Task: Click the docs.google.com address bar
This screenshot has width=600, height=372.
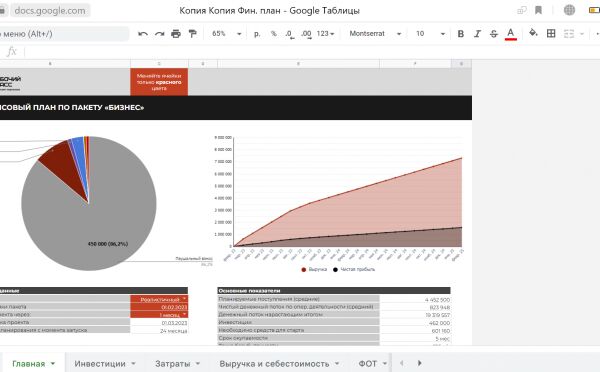Action: click(50, 10)
